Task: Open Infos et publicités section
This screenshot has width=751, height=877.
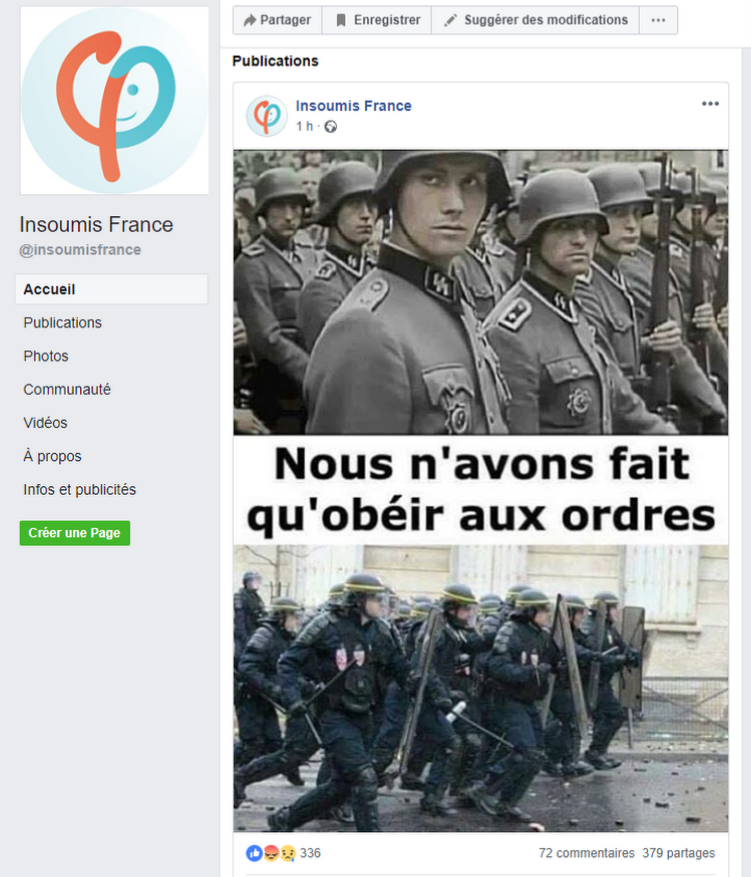Action: click(79, 489)
